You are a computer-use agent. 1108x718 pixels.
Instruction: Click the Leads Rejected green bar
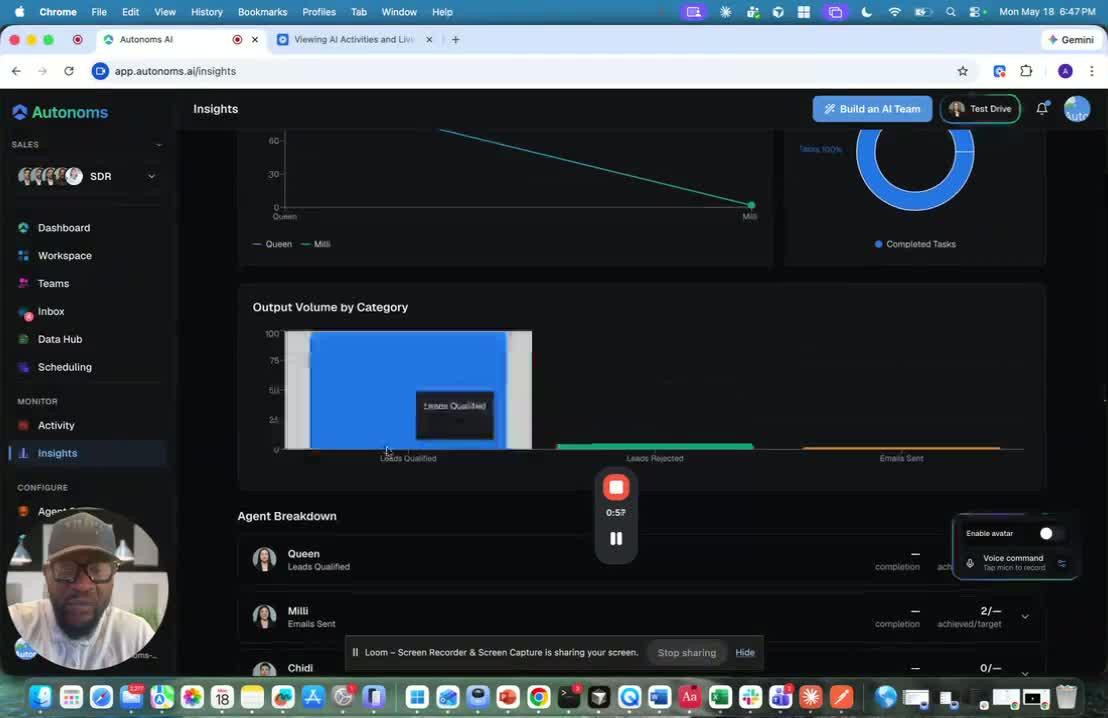pyautogui.click(x=655, y=446)
